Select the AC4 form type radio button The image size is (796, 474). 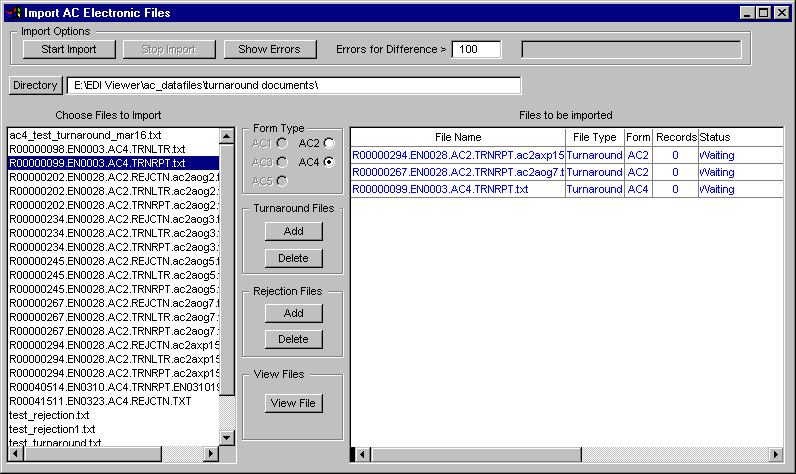point(328,162)
